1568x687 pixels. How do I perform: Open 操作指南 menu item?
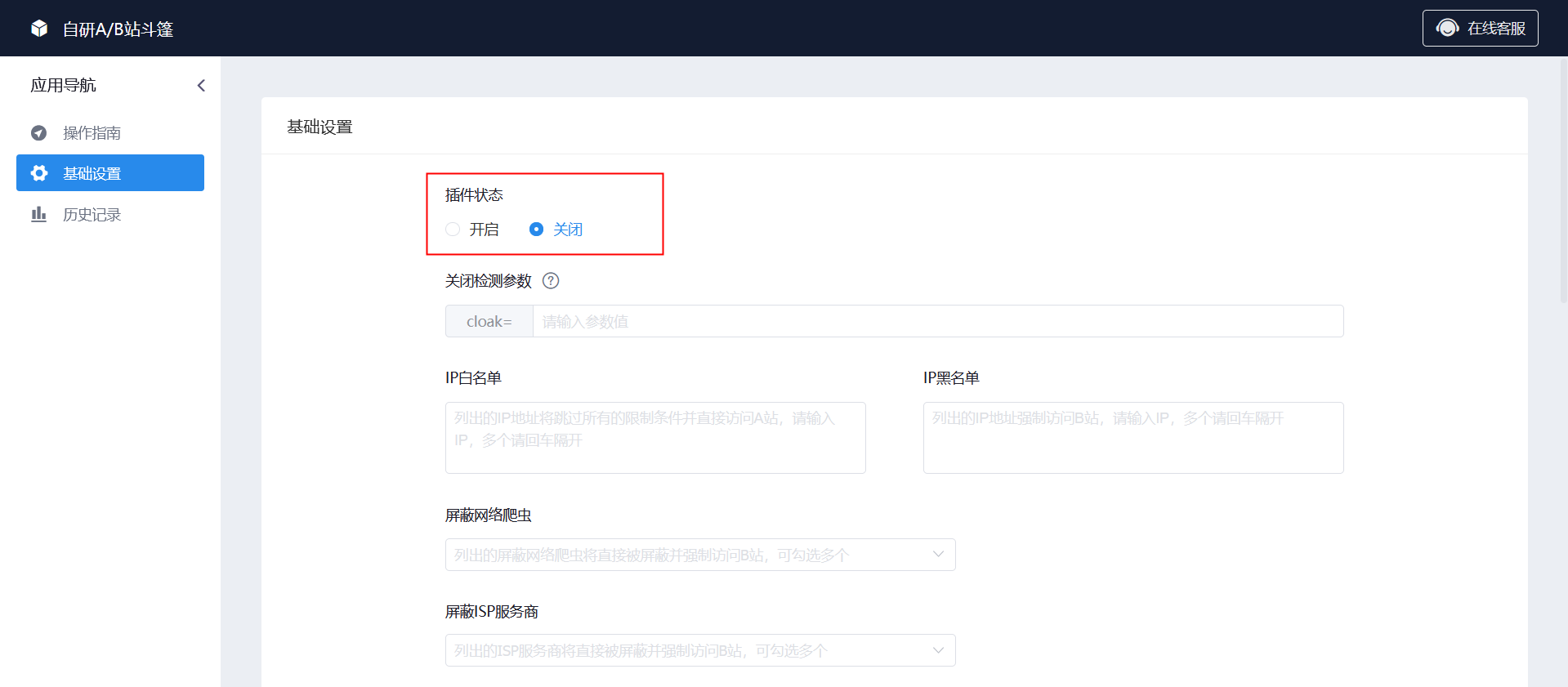tap(110, 132)
